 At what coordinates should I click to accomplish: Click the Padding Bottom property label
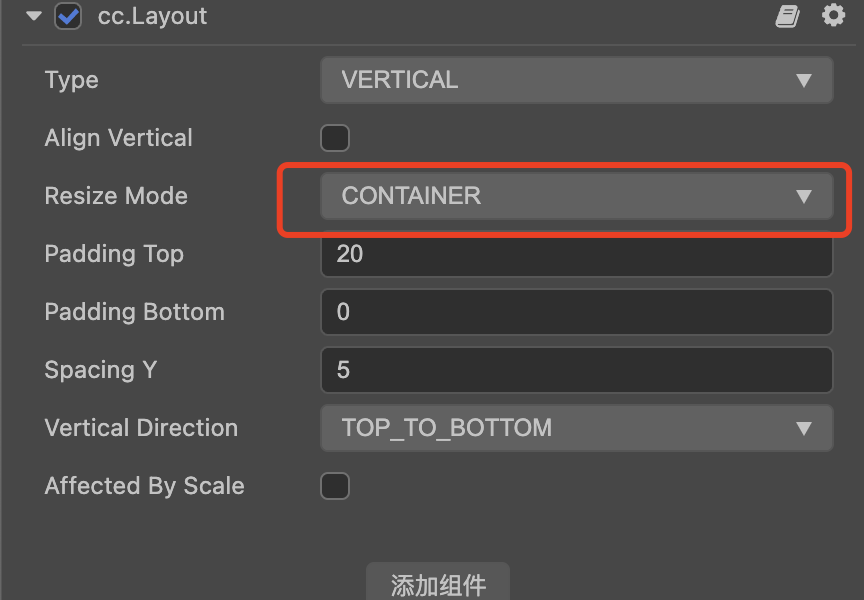(134, 312)
